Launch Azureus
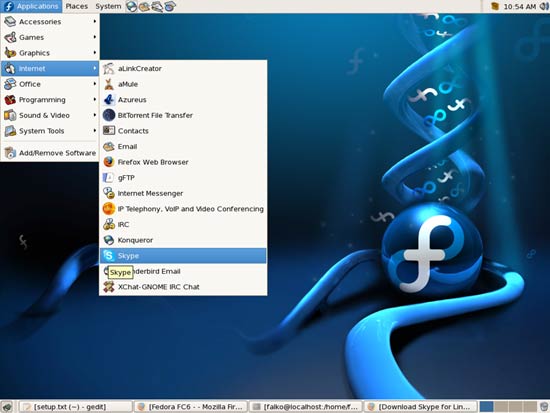Viewport: 550px width, 413px height. 183,100
